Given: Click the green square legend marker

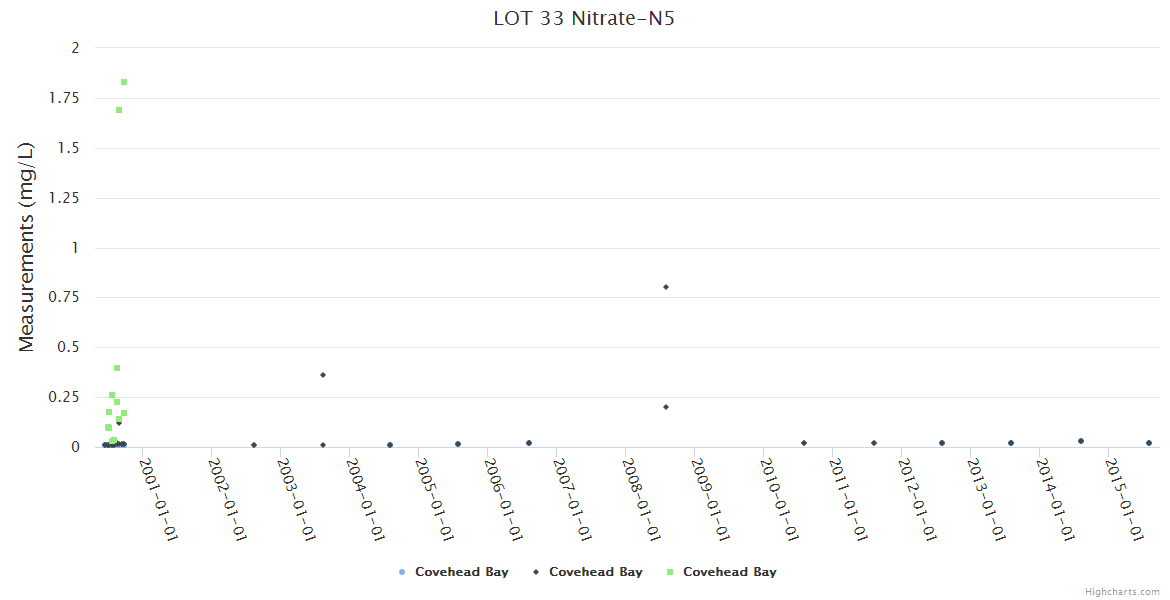Looking at the screenshot, I should 670,572.
